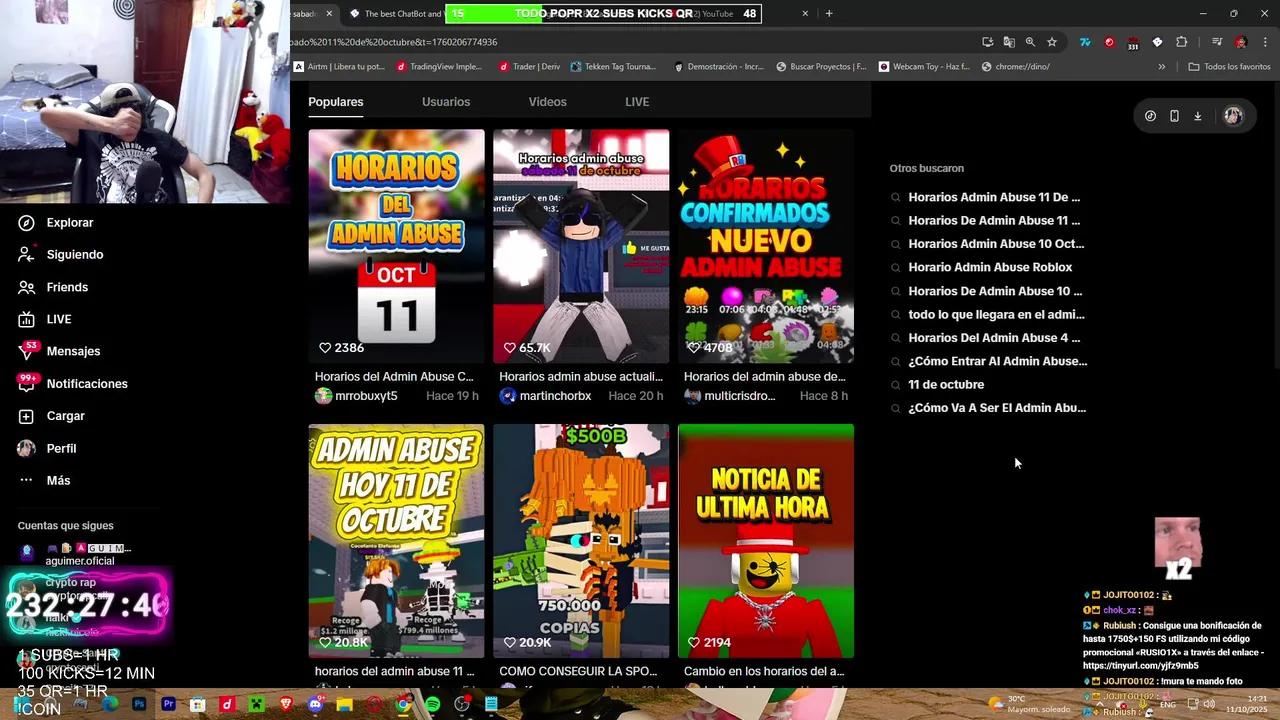Open a new browser tab
This screenshot has width=1280, height=720.
(x=829, y=14)
